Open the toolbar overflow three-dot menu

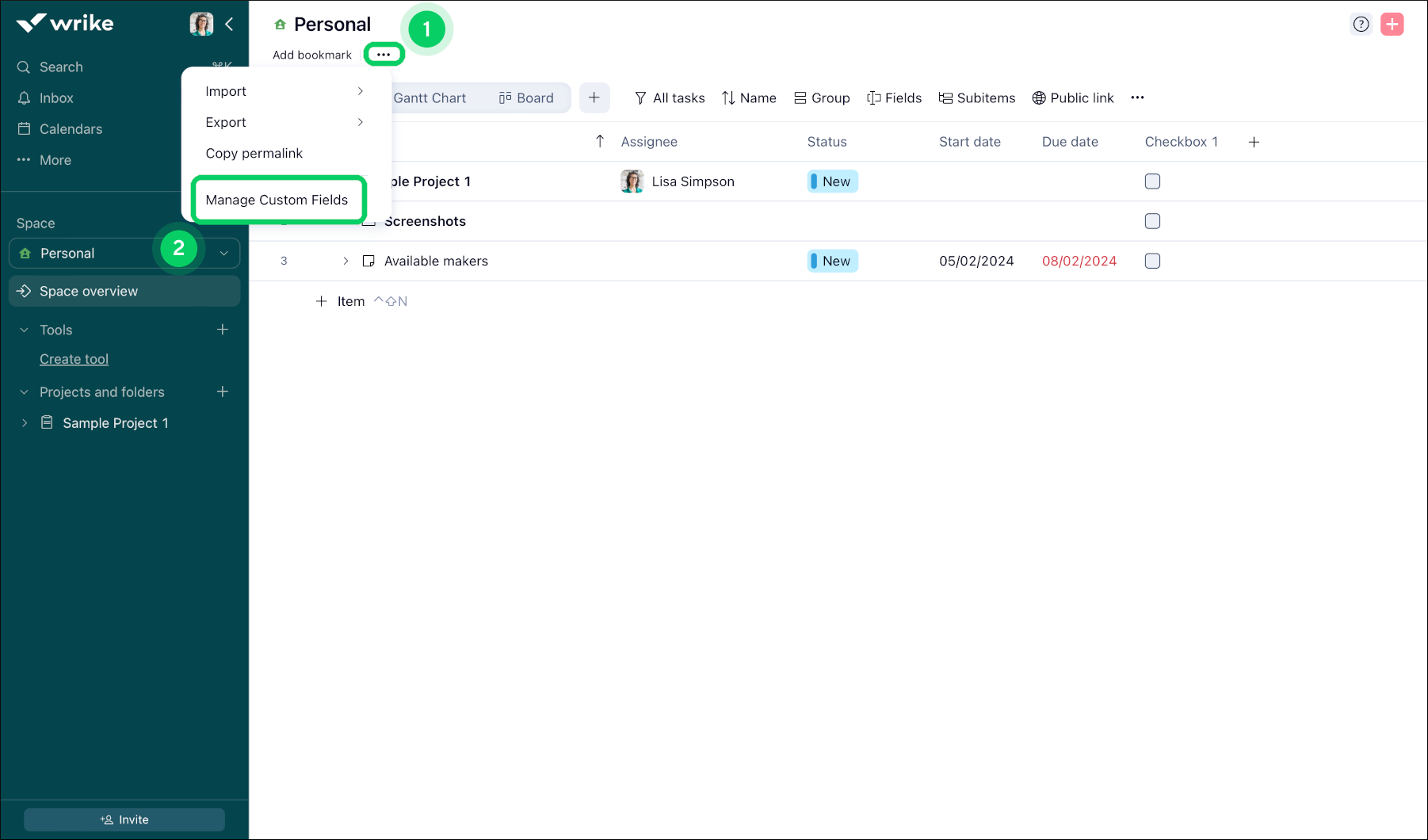tap(1137, 97)
